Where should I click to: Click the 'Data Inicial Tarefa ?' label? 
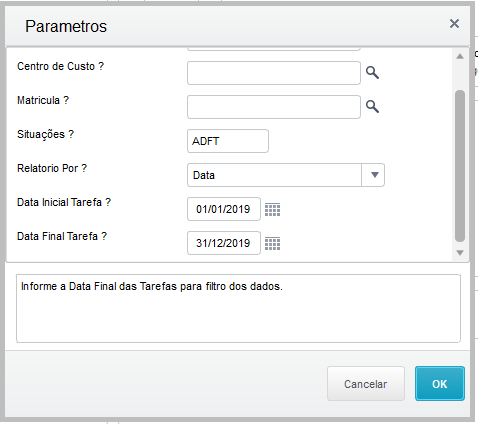point(64,202)
